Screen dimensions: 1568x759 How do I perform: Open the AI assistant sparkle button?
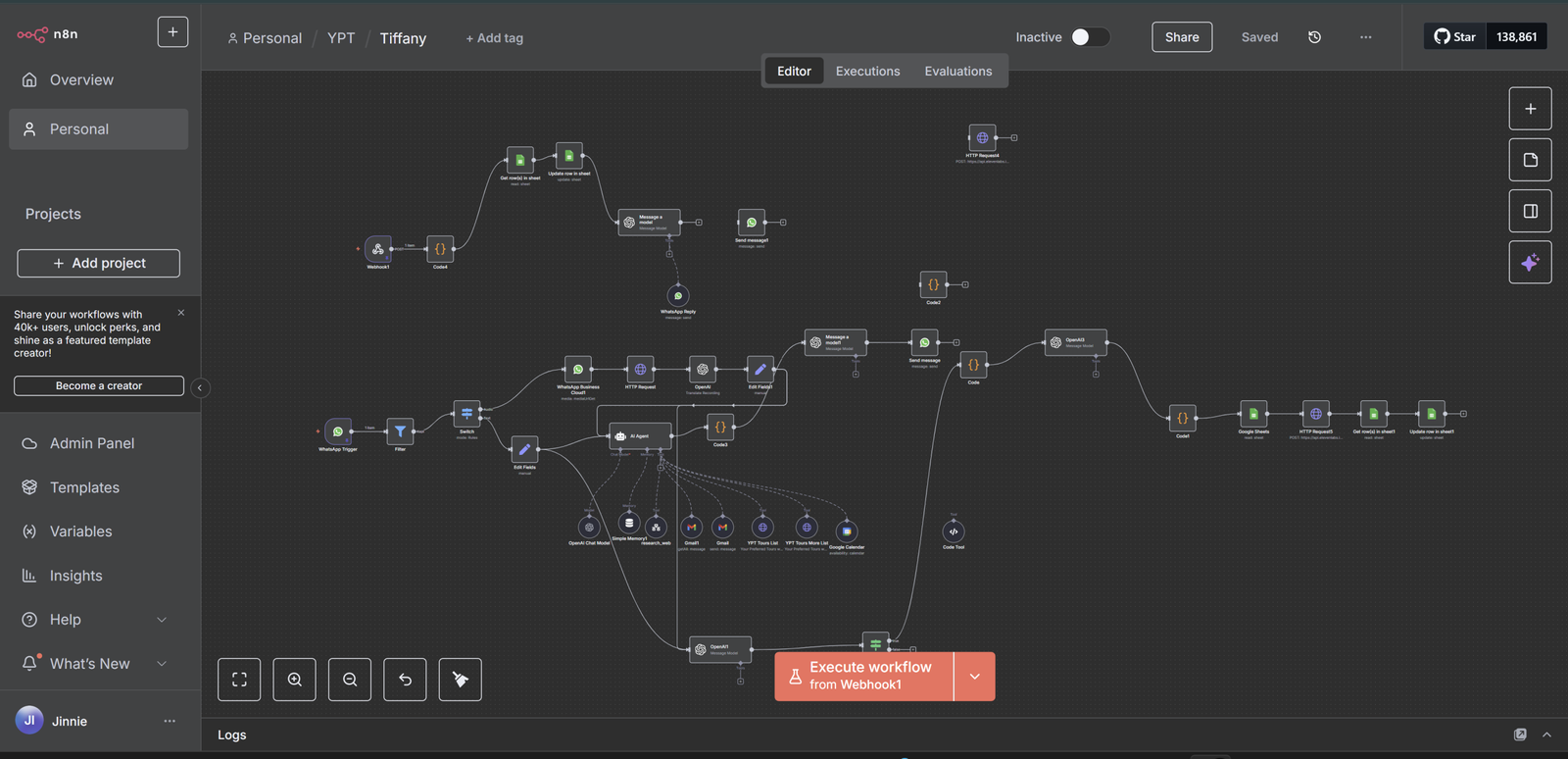pos(1530,263)
